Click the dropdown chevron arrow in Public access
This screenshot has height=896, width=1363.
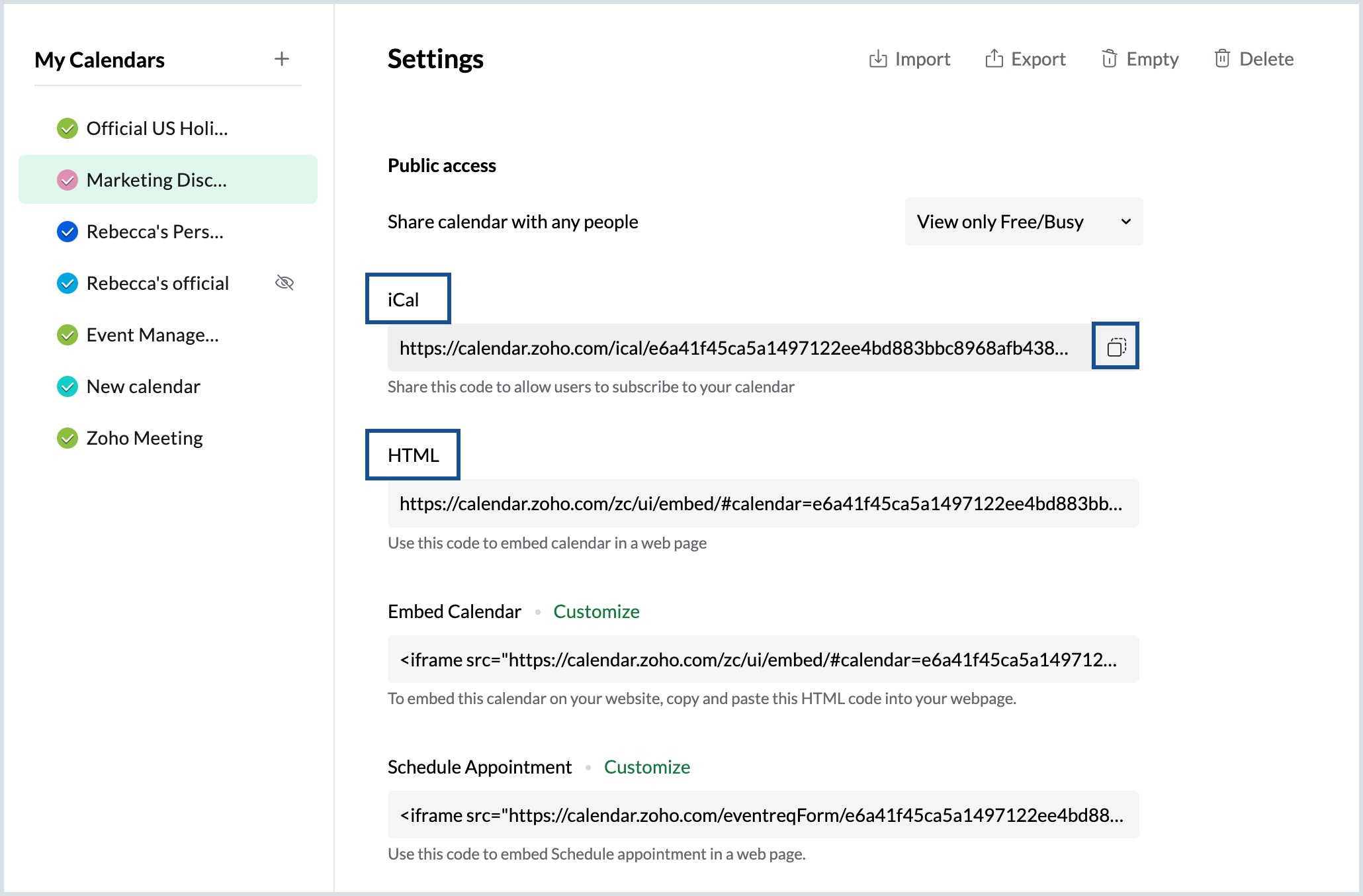click(x=1125, y=222)
